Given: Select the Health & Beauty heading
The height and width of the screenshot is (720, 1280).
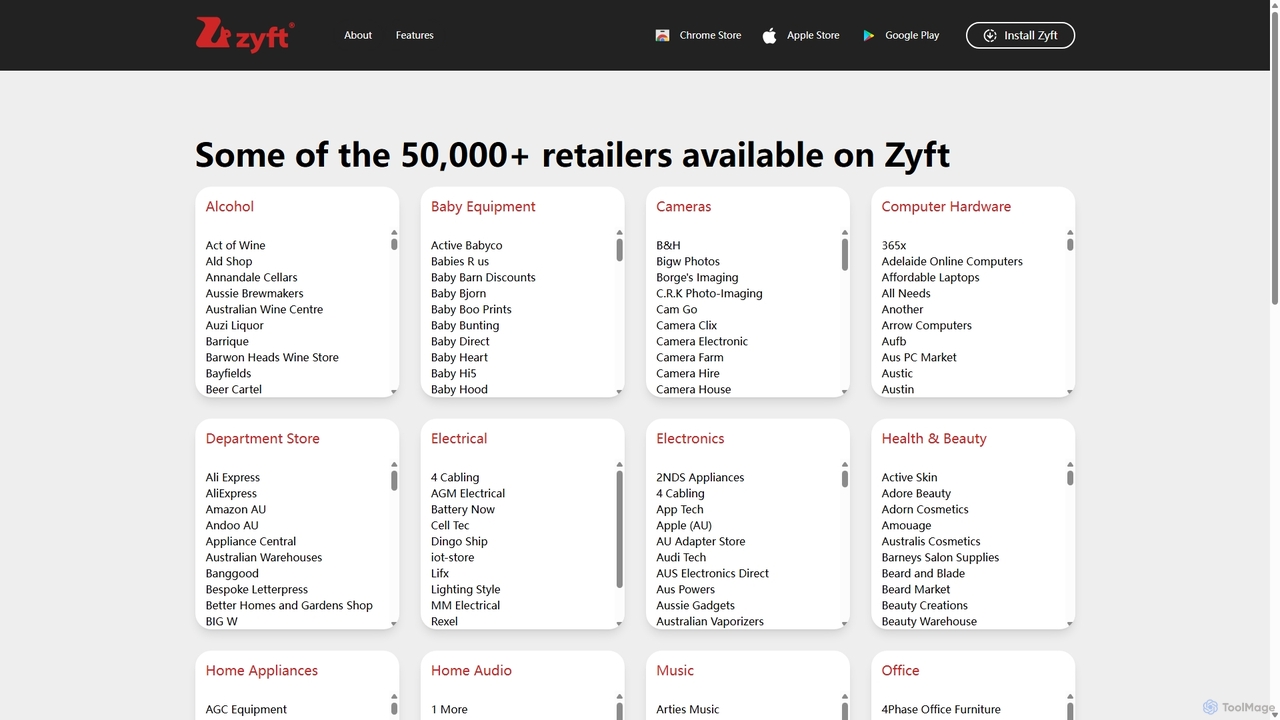Looking at the screenshot, I should (x=934, y=438).
